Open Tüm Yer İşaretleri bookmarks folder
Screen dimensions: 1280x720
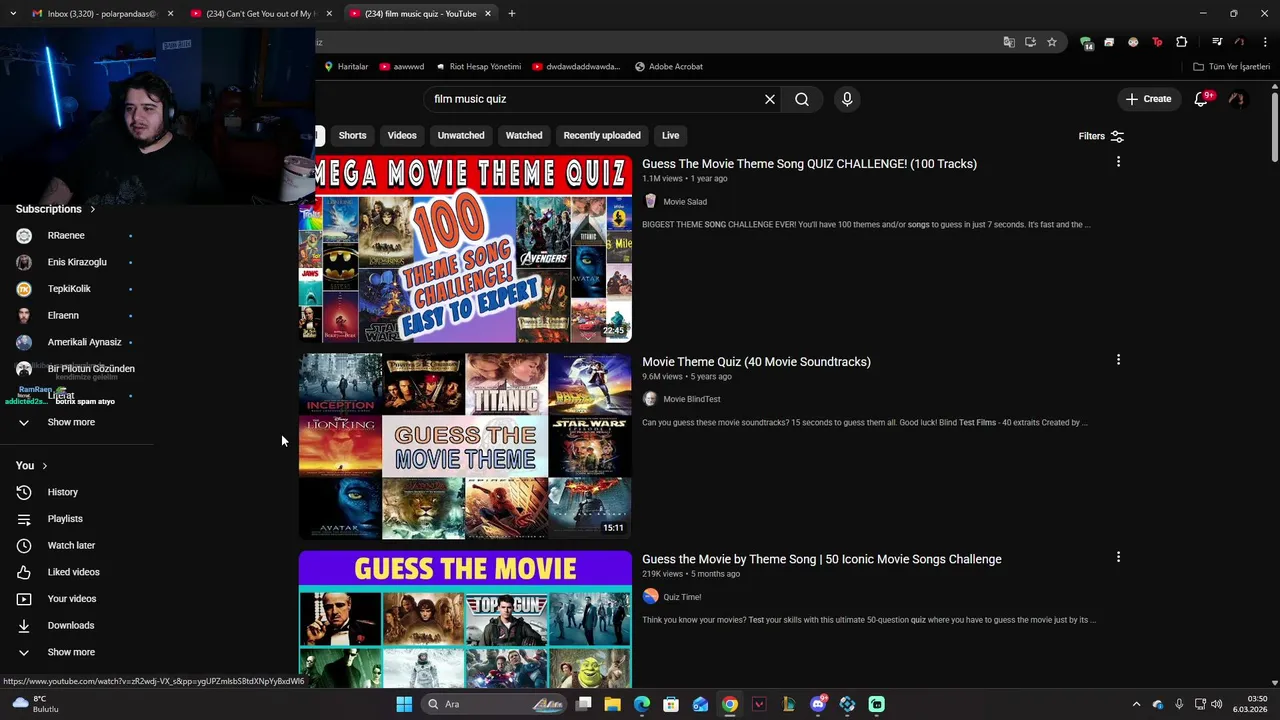(x=1232, y=66)
